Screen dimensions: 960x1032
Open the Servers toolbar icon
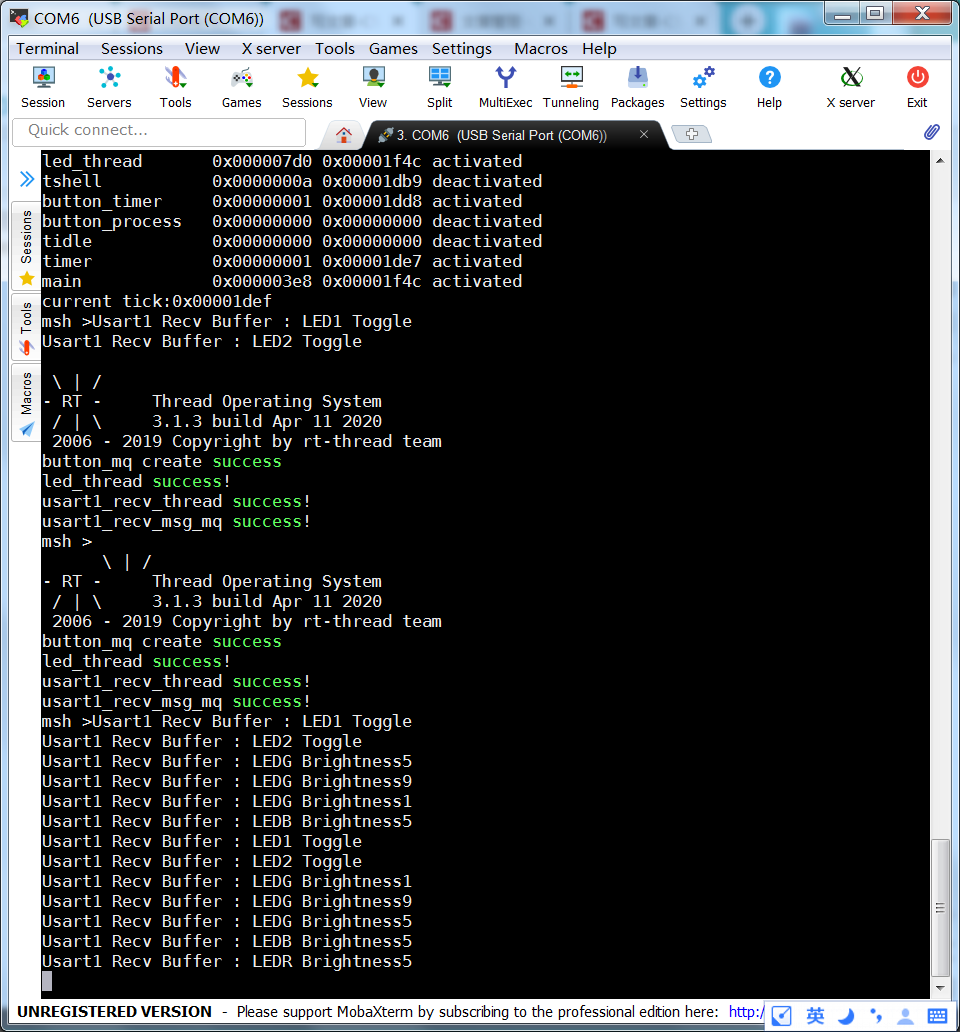tap(109, 87)
